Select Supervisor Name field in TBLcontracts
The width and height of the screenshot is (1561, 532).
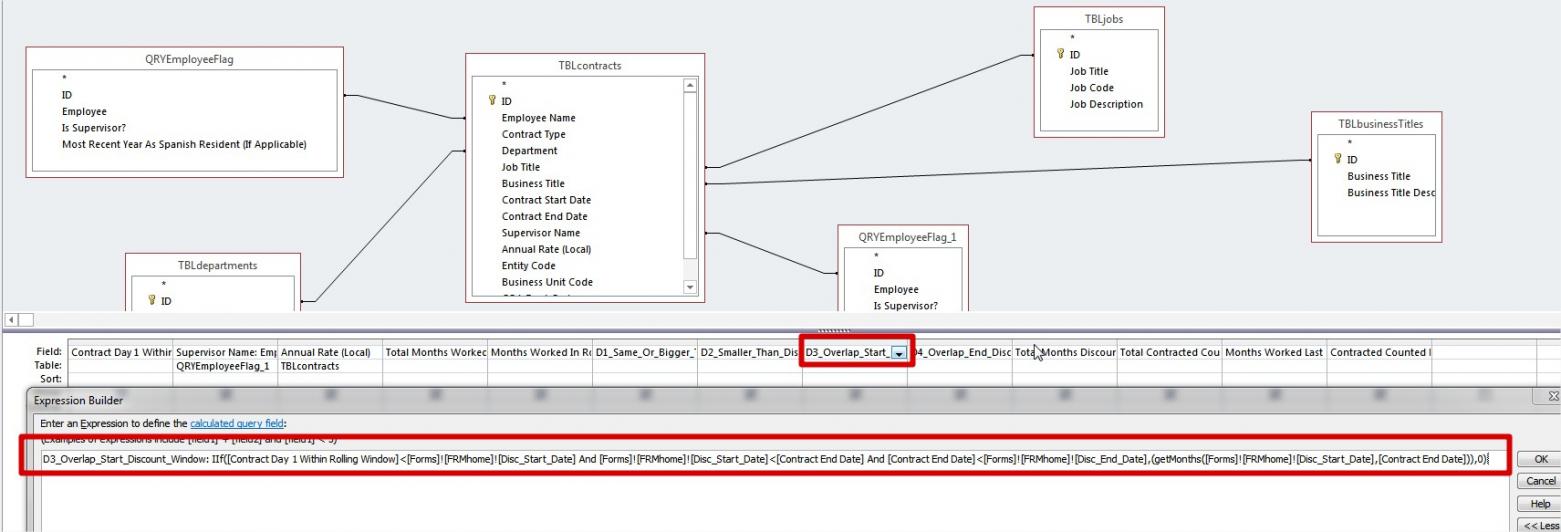[540, 233]
